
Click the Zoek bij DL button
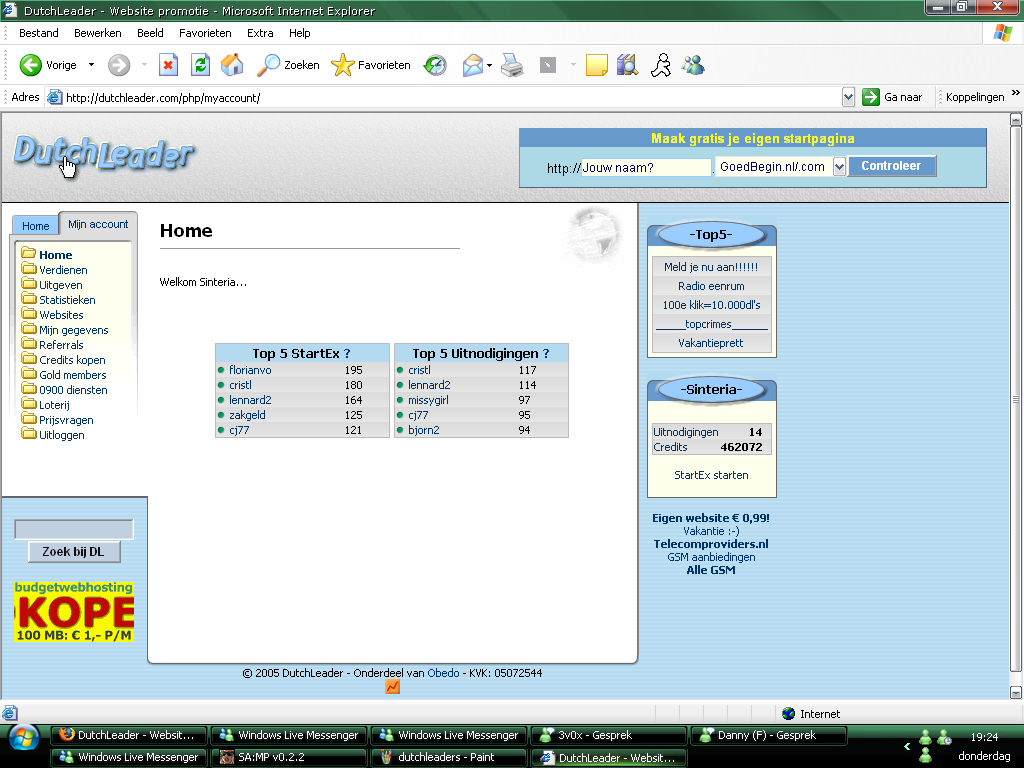tap(74, 552)
